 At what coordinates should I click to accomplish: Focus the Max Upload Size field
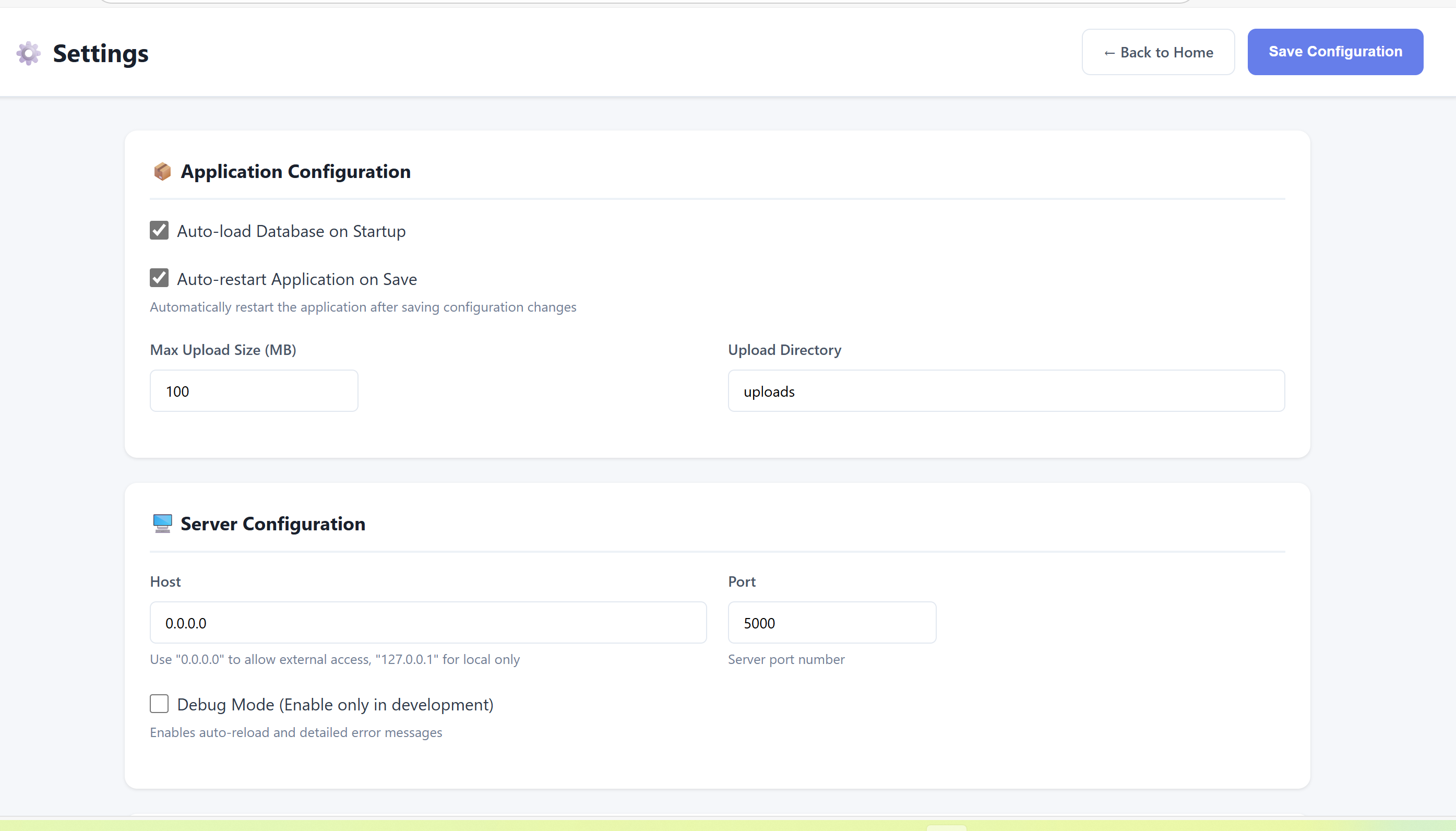click(x=253, y=391)
